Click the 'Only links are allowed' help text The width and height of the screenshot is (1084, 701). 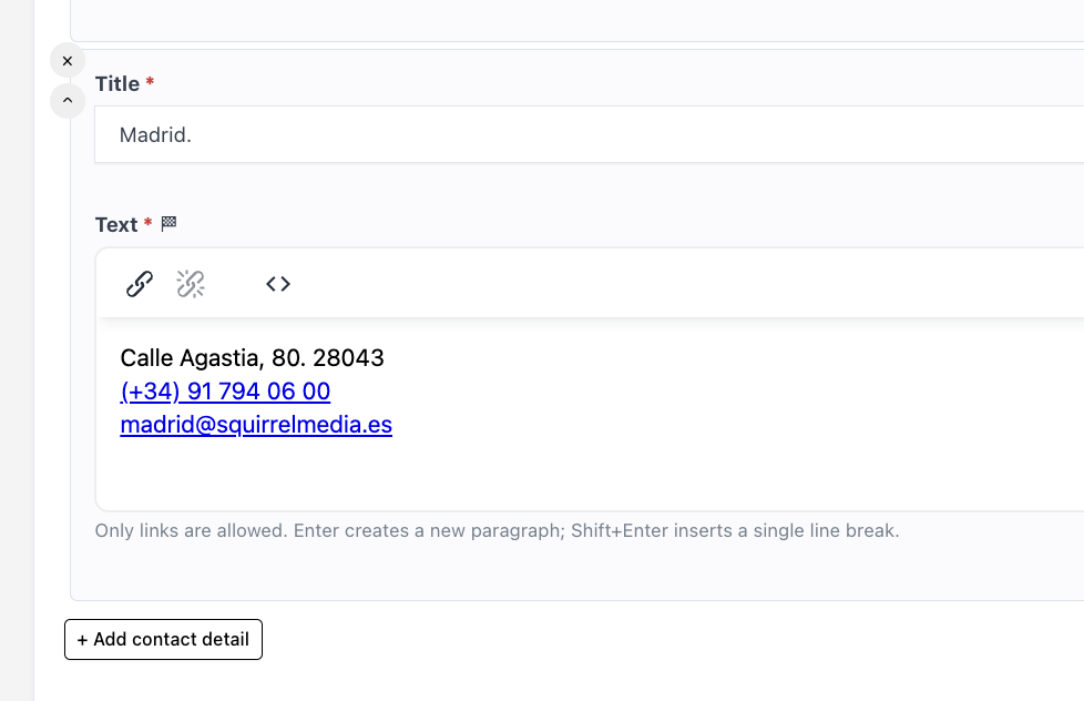click(x=497, y=531)
